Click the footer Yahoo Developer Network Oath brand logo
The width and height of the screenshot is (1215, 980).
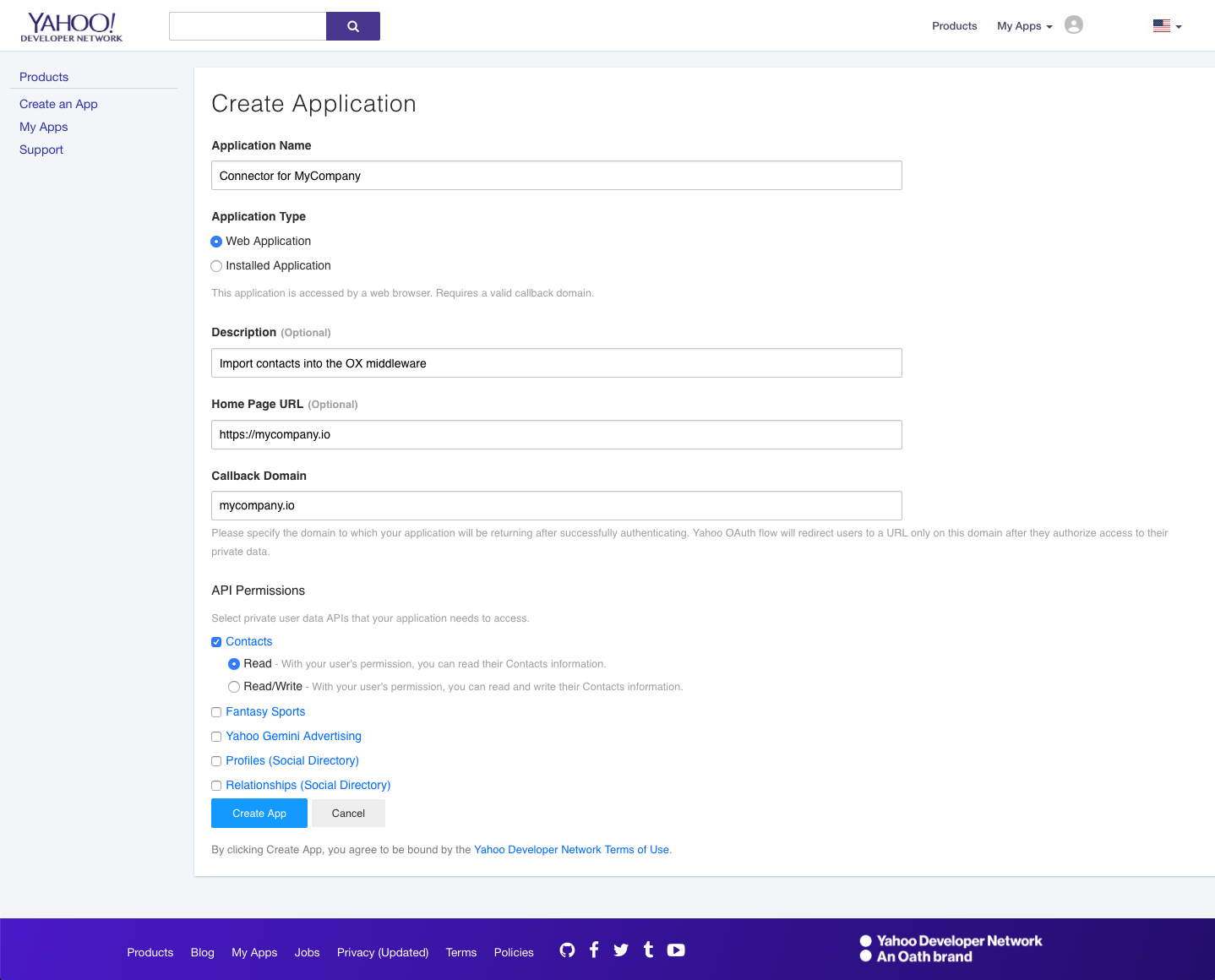tap(951, 949)
